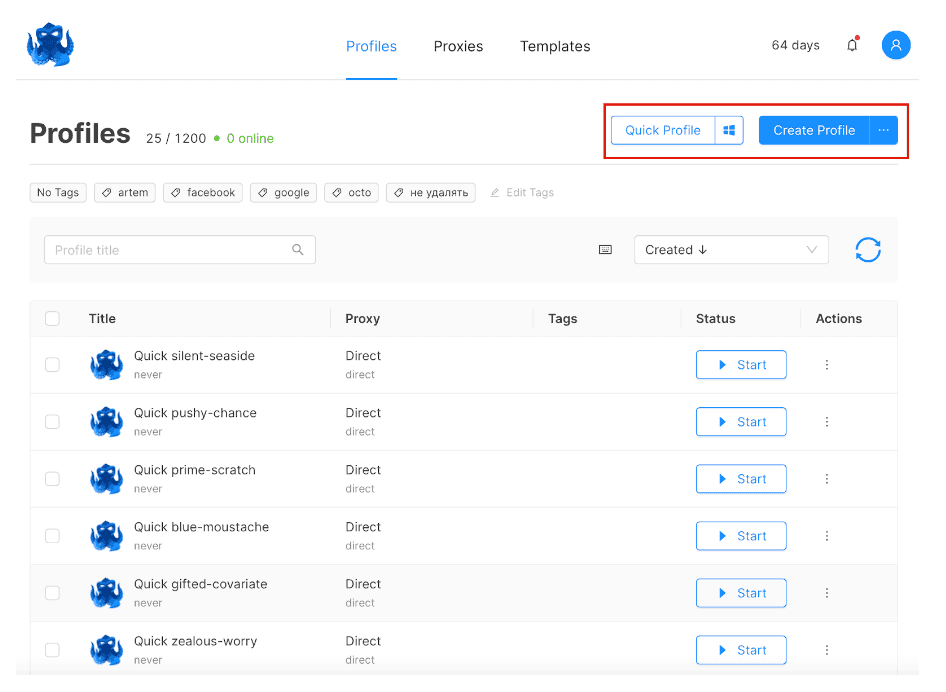Expand the Created sort order dropdown

pyautogui.click(x=731, y=250)
